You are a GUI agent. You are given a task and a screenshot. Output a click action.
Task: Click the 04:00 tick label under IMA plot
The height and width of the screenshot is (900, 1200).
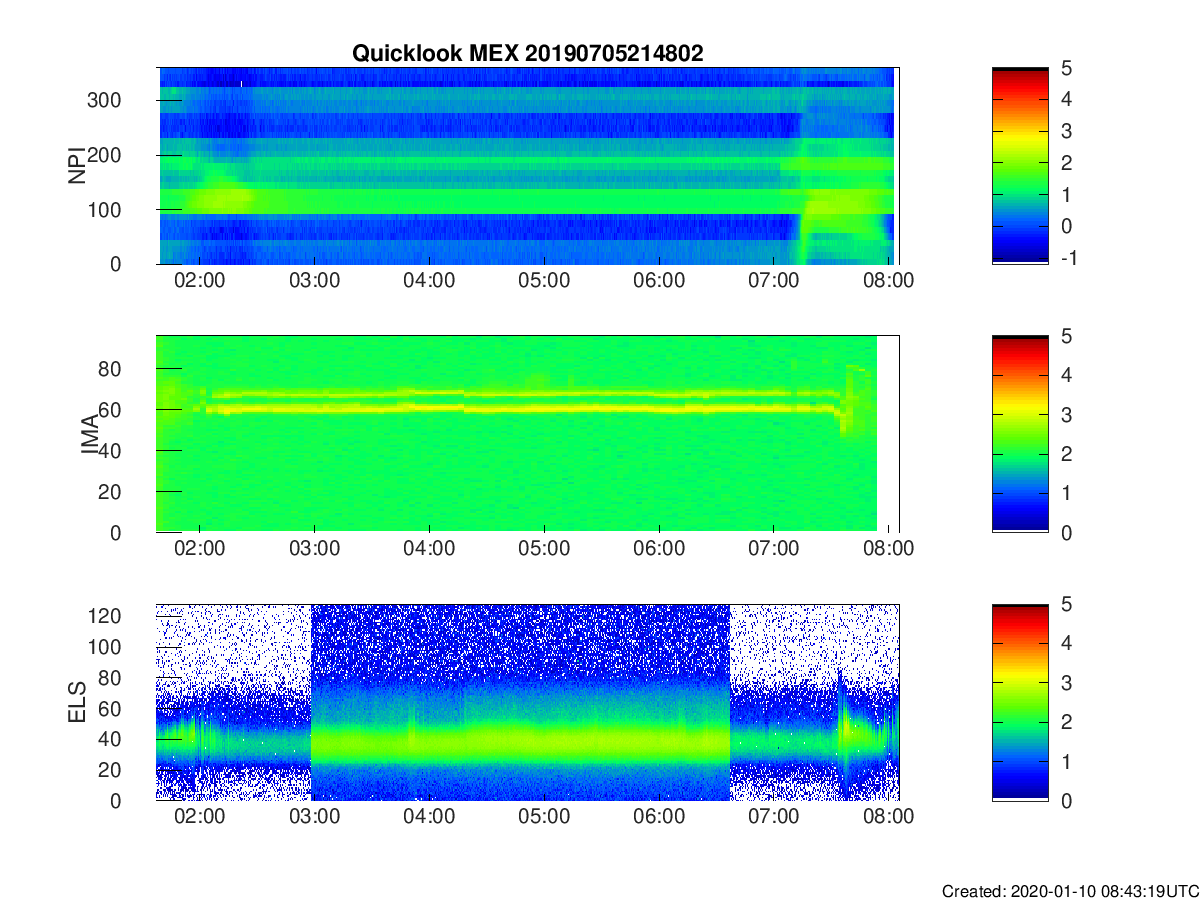click(x=429, y=549)
